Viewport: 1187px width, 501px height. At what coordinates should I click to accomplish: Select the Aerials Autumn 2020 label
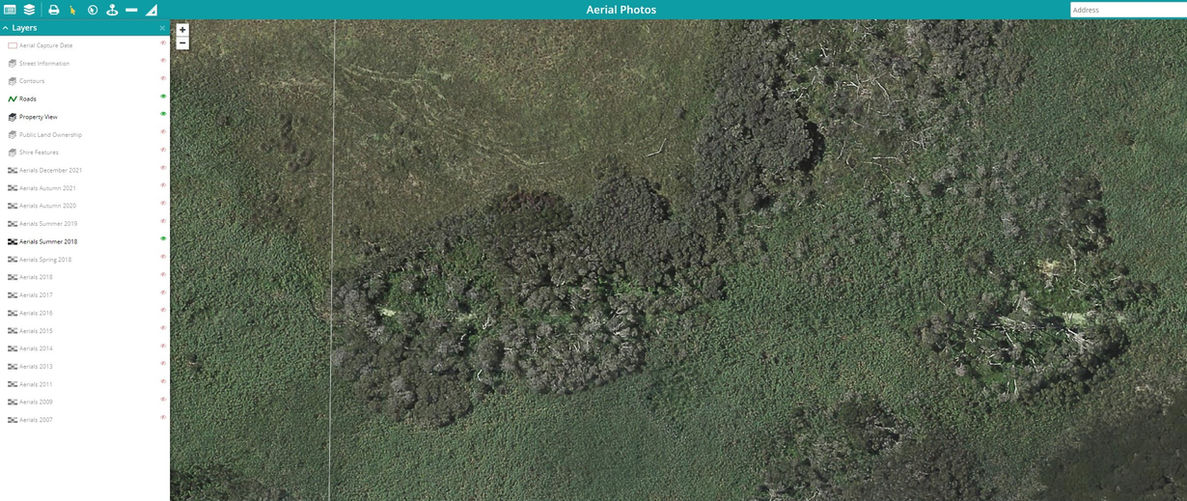coord(48,206)
